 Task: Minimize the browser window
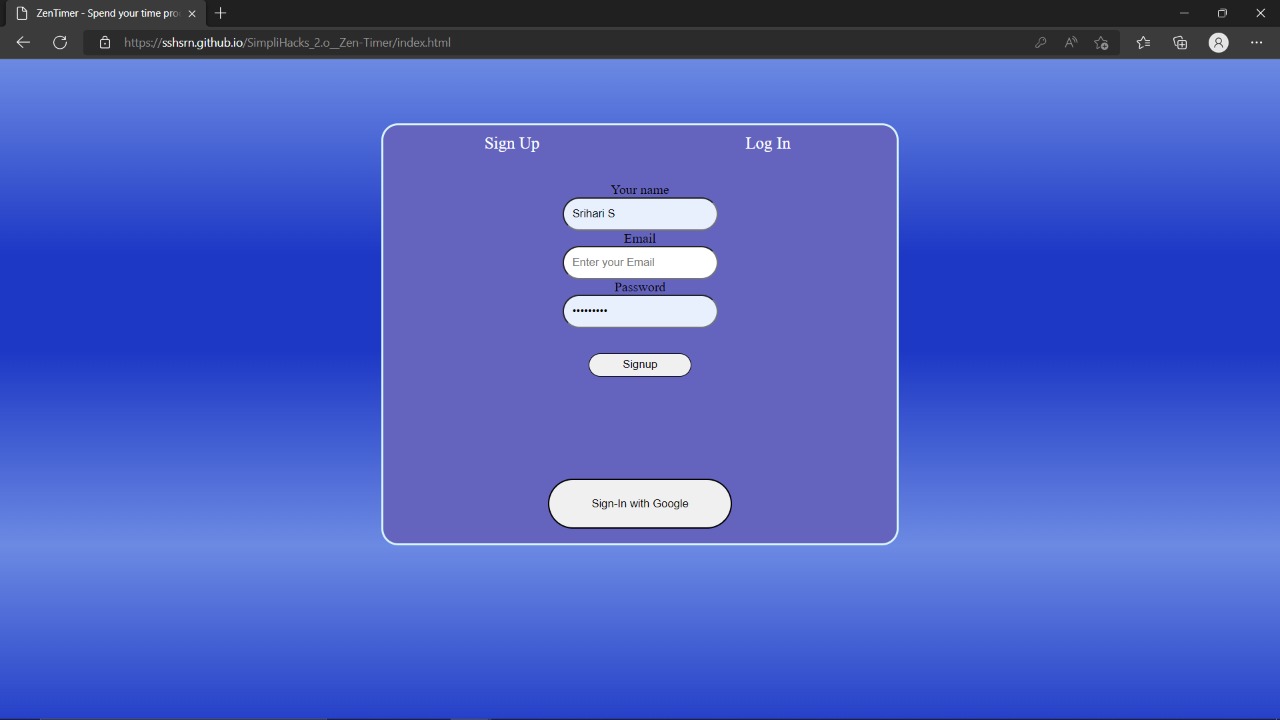1184,13
